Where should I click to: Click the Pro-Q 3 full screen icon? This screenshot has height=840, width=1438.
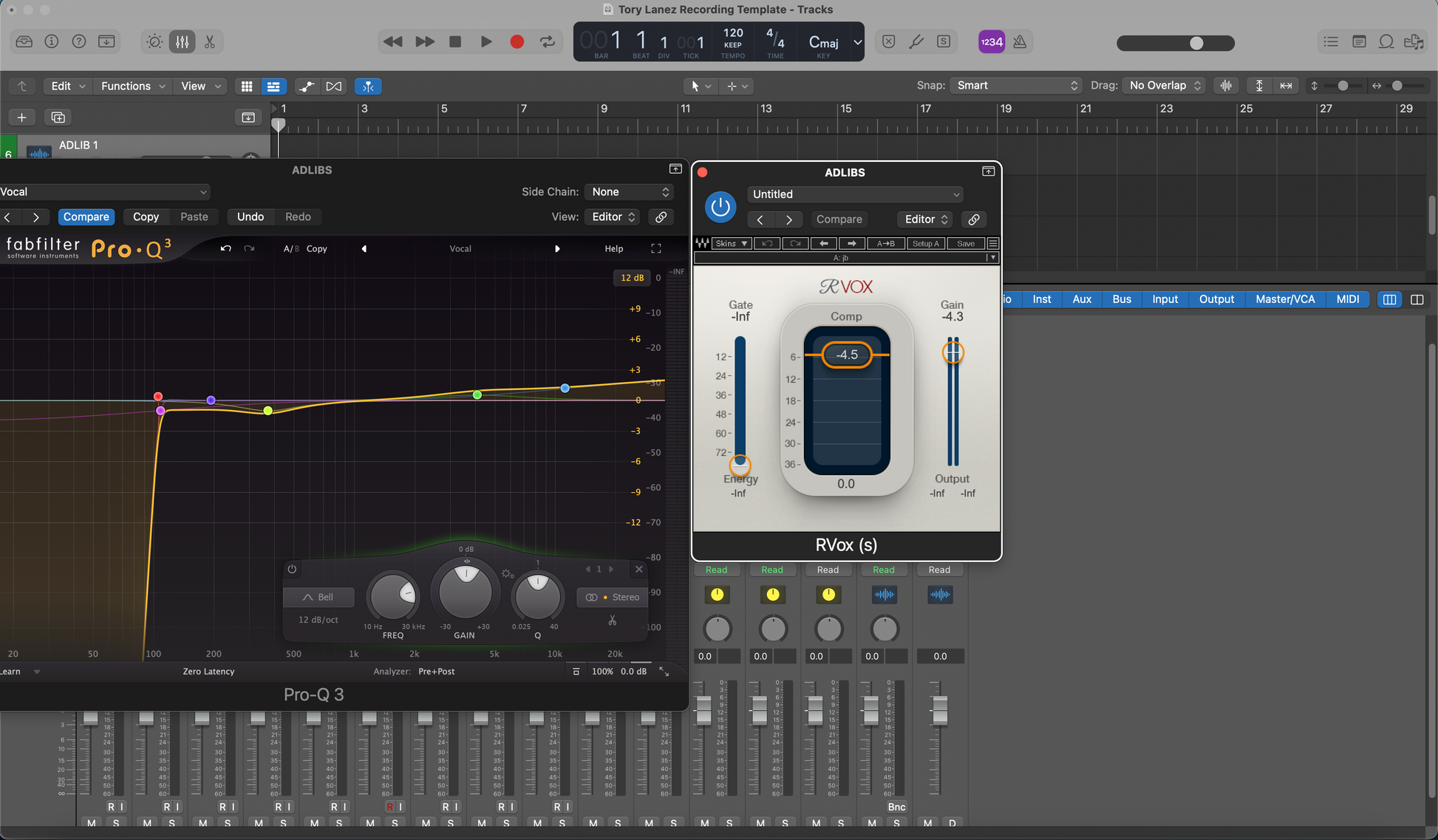[655, 249]
